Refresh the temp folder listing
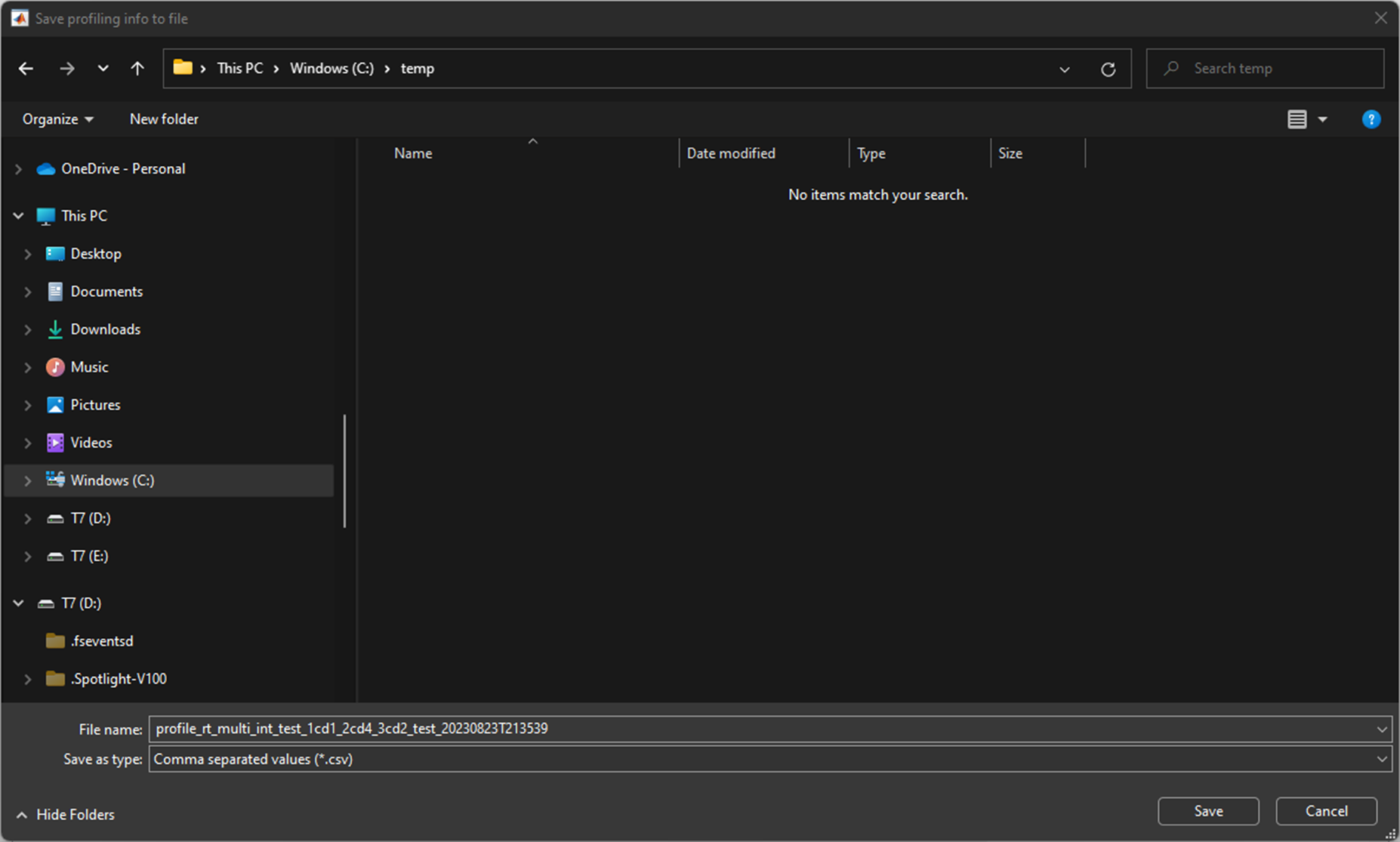This screenshot has width=1400, height=842. [x=1108, y=69]
